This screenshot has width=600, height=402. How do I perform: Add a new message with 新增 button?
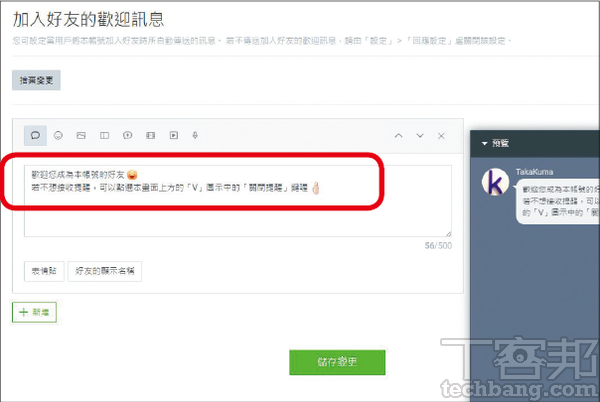point(34,312)
